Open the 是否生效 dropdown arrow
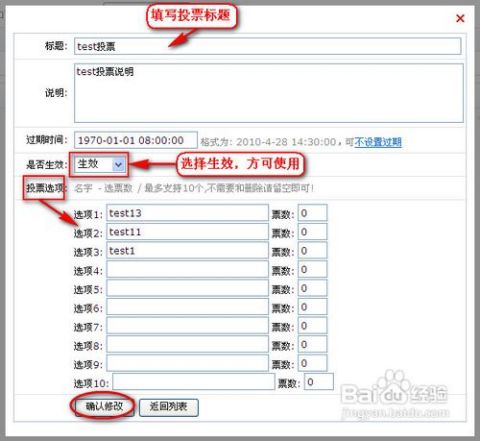The width and height of the screenshot is (480, 441). pyautogui.click(x=118, y=164)
